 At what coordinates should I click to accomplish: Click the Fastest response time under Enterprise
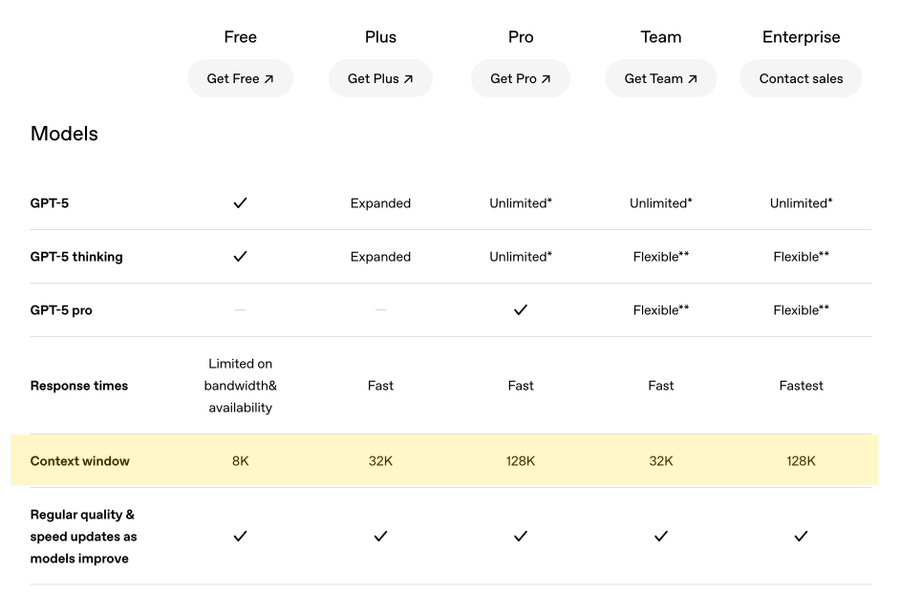tap(801, 386)
